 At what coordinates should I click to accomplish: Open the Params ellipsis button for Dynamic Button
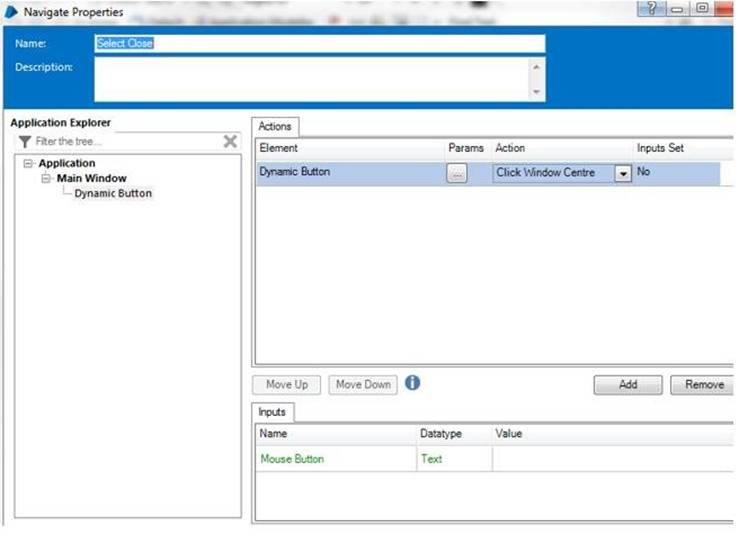point(457,173)
